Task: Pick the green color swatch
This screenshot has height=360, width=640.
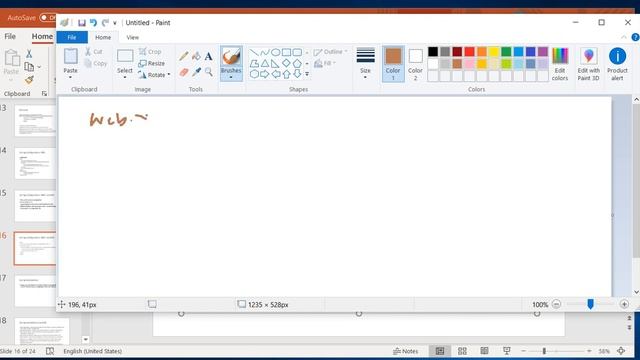Action: 506,51
